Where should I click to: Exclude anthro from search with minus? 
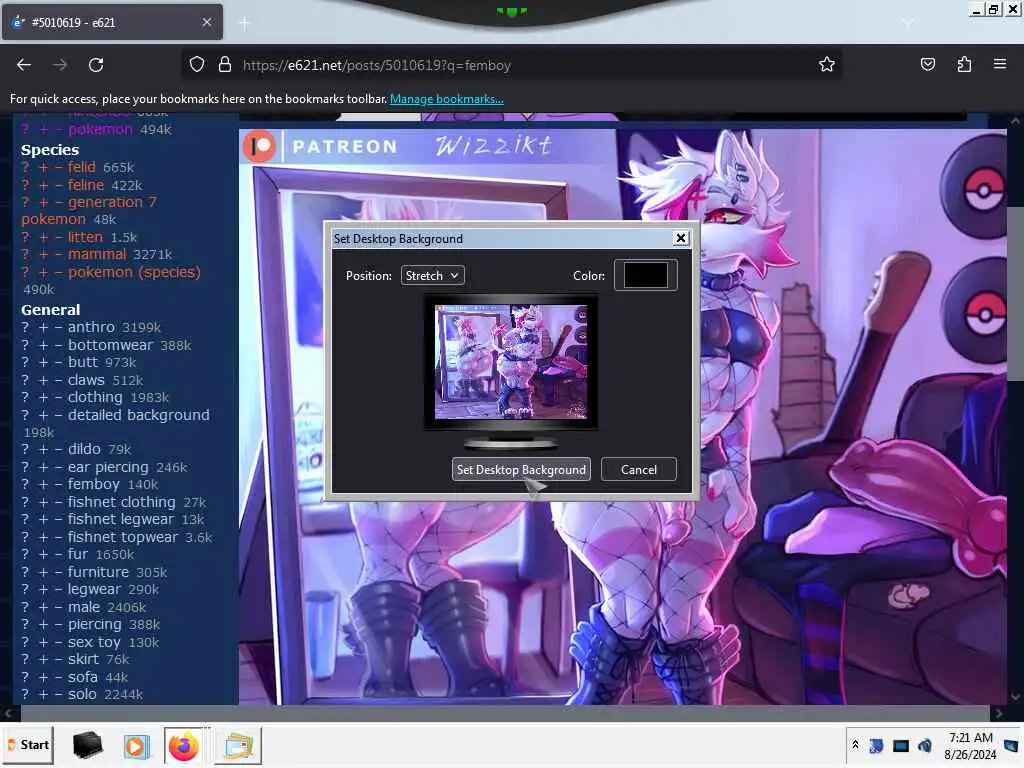[58, 327]
